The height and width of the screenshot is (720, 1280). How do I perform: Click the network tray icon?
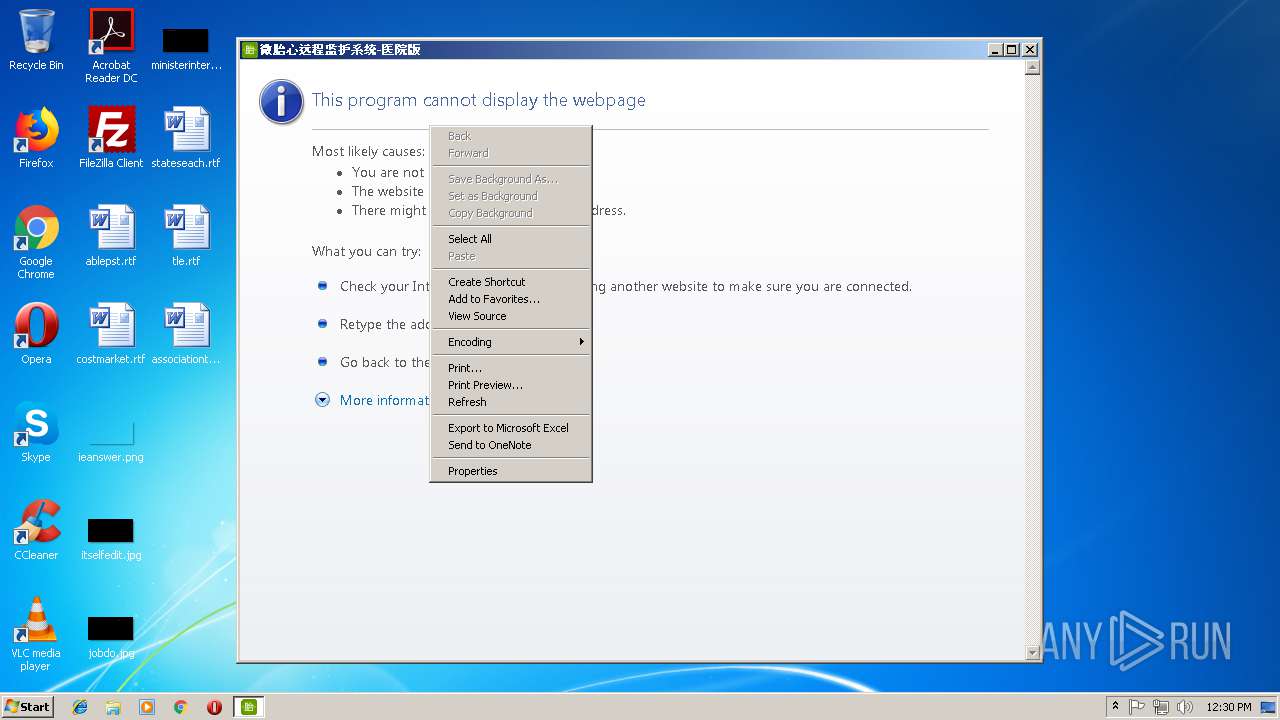click(1161, 707)
